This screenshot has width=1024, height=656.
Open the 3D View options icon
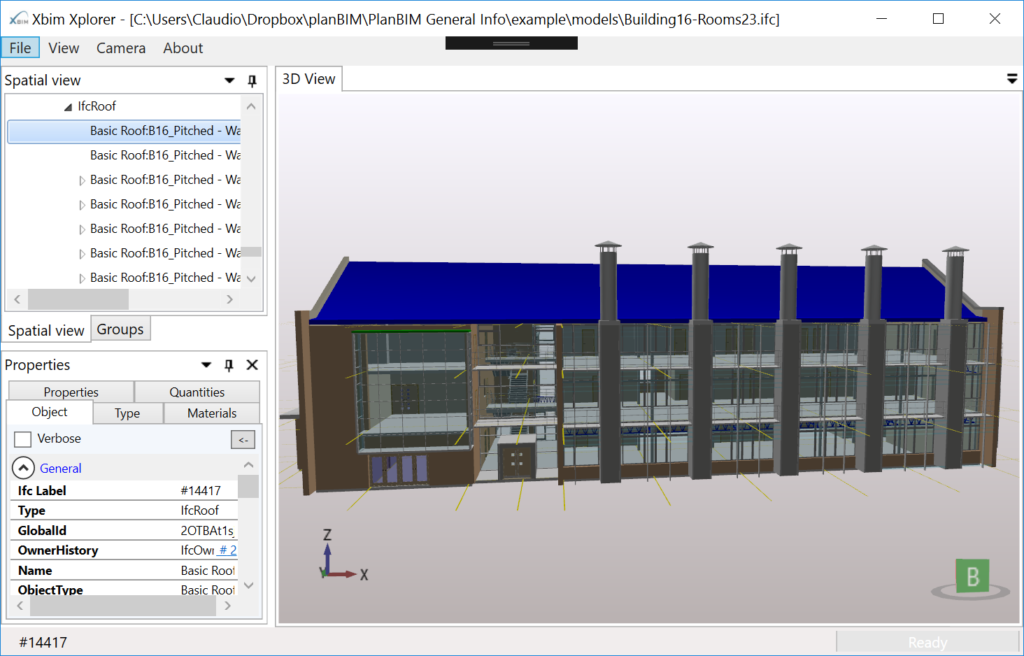pos(1011,77)
